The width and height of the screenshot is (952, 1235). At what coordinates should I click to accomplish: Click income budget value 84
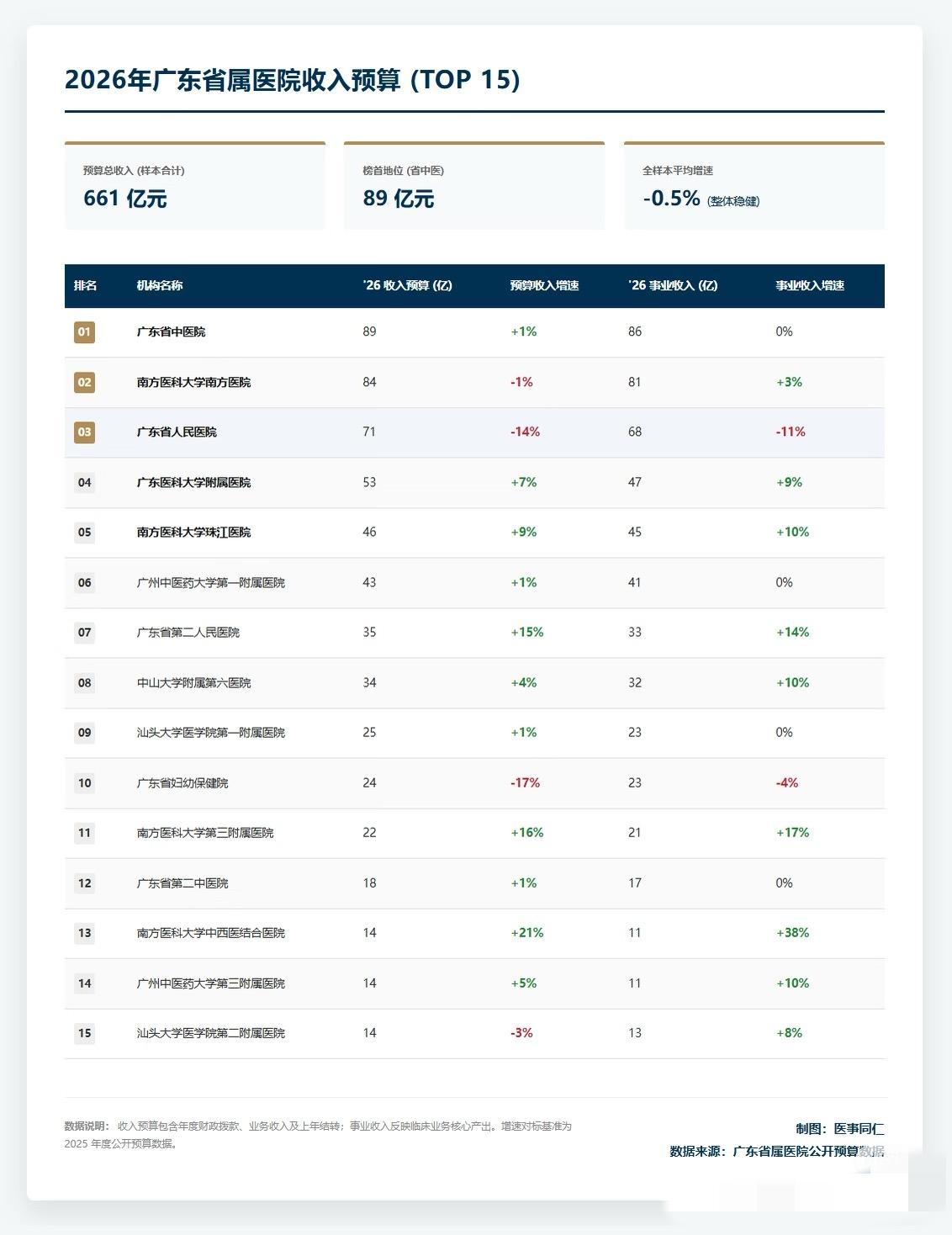point(369,382)
